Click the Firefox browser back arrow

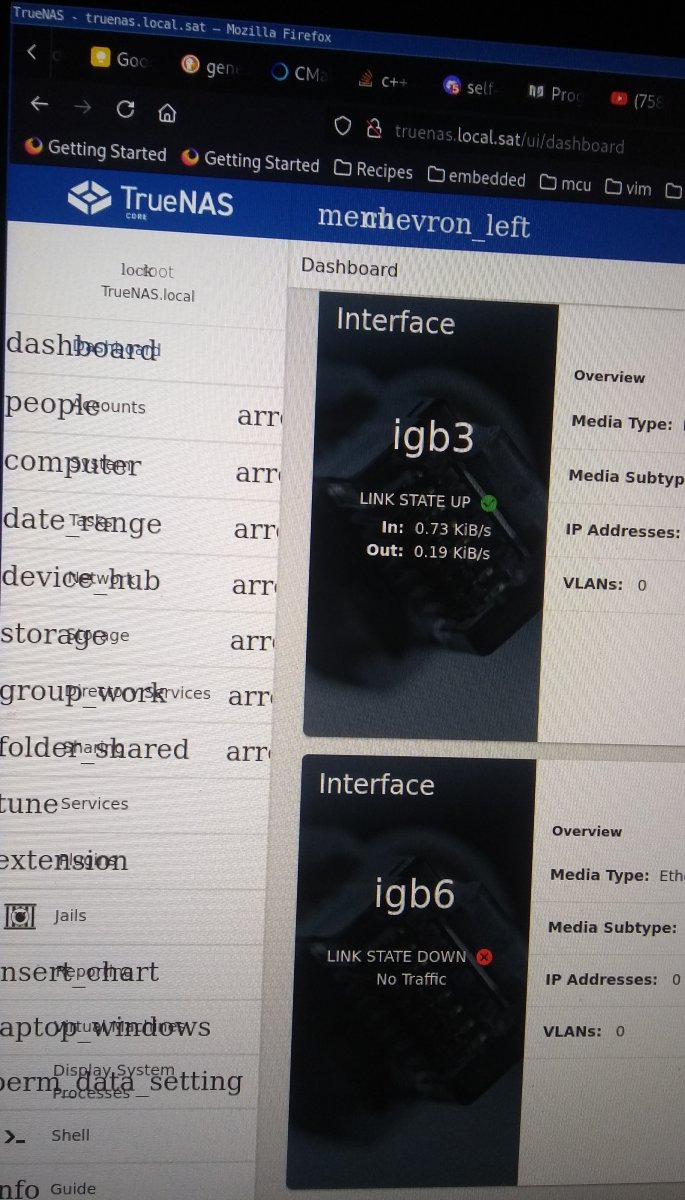(39, 103)
